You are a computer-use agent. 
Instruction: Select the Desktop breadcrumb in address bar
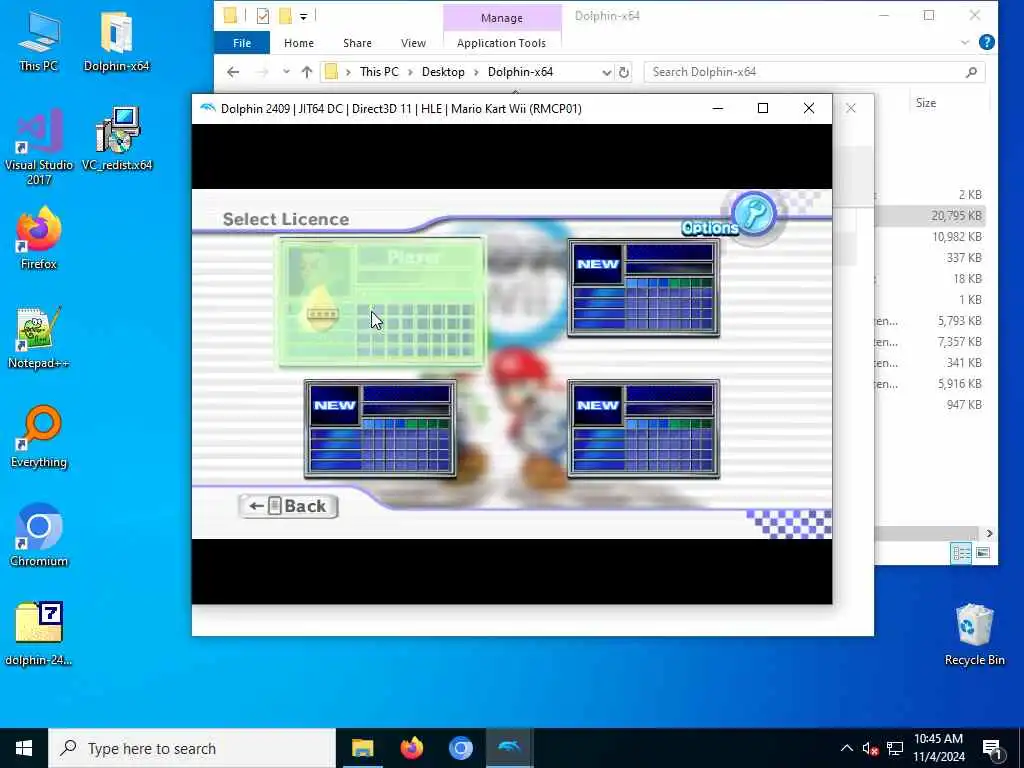[x=443, y=72]
